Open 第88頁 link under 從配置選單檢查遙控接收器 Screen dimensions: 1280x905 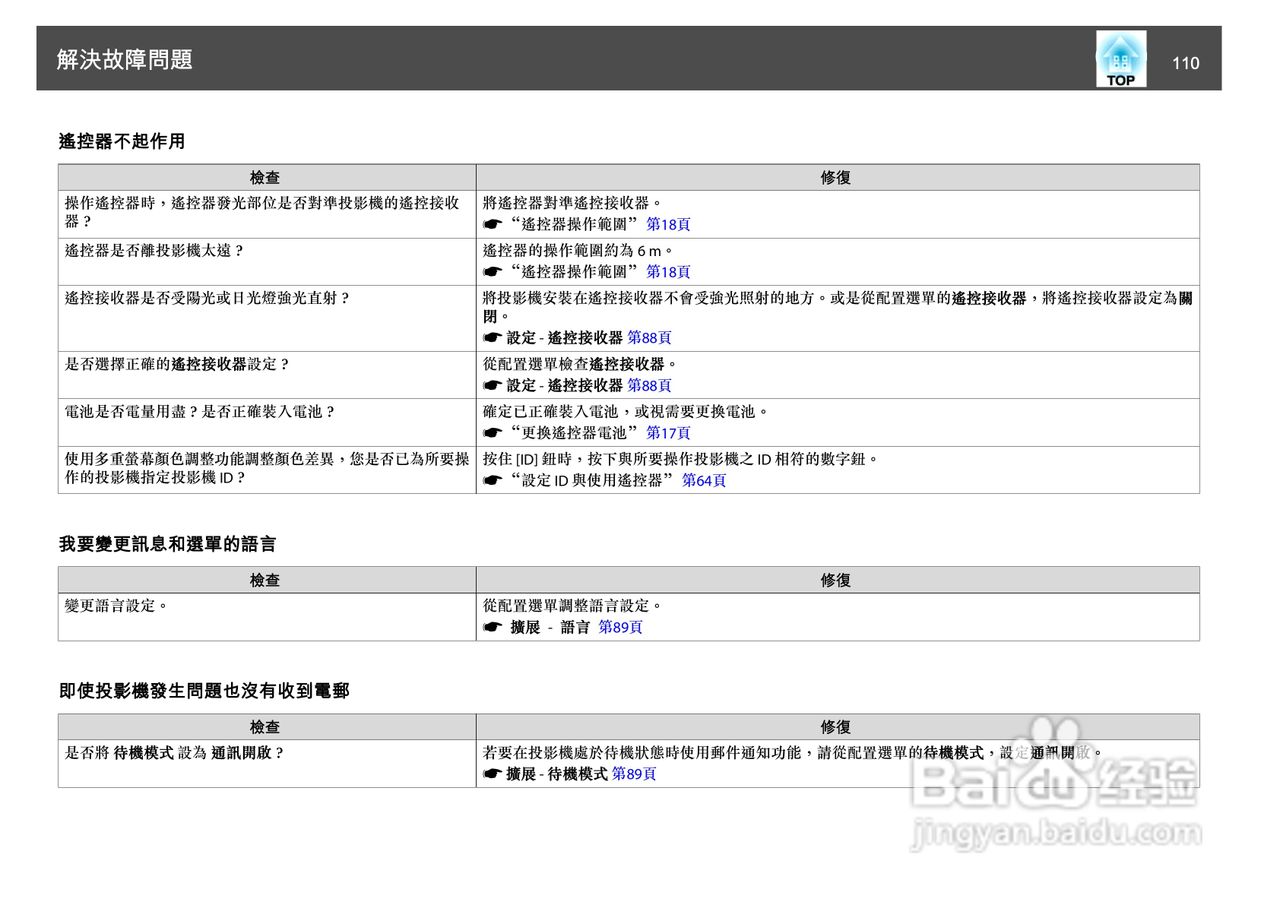pos(649,385)
